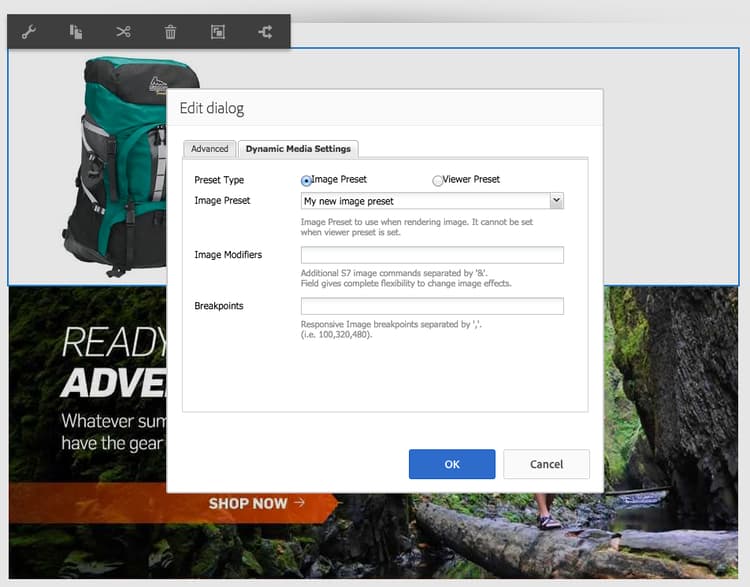Viewport: 750px width, 587px height.
Task: Click the '(i.e. 100,320,480).' help text
Action: [336, 334]
